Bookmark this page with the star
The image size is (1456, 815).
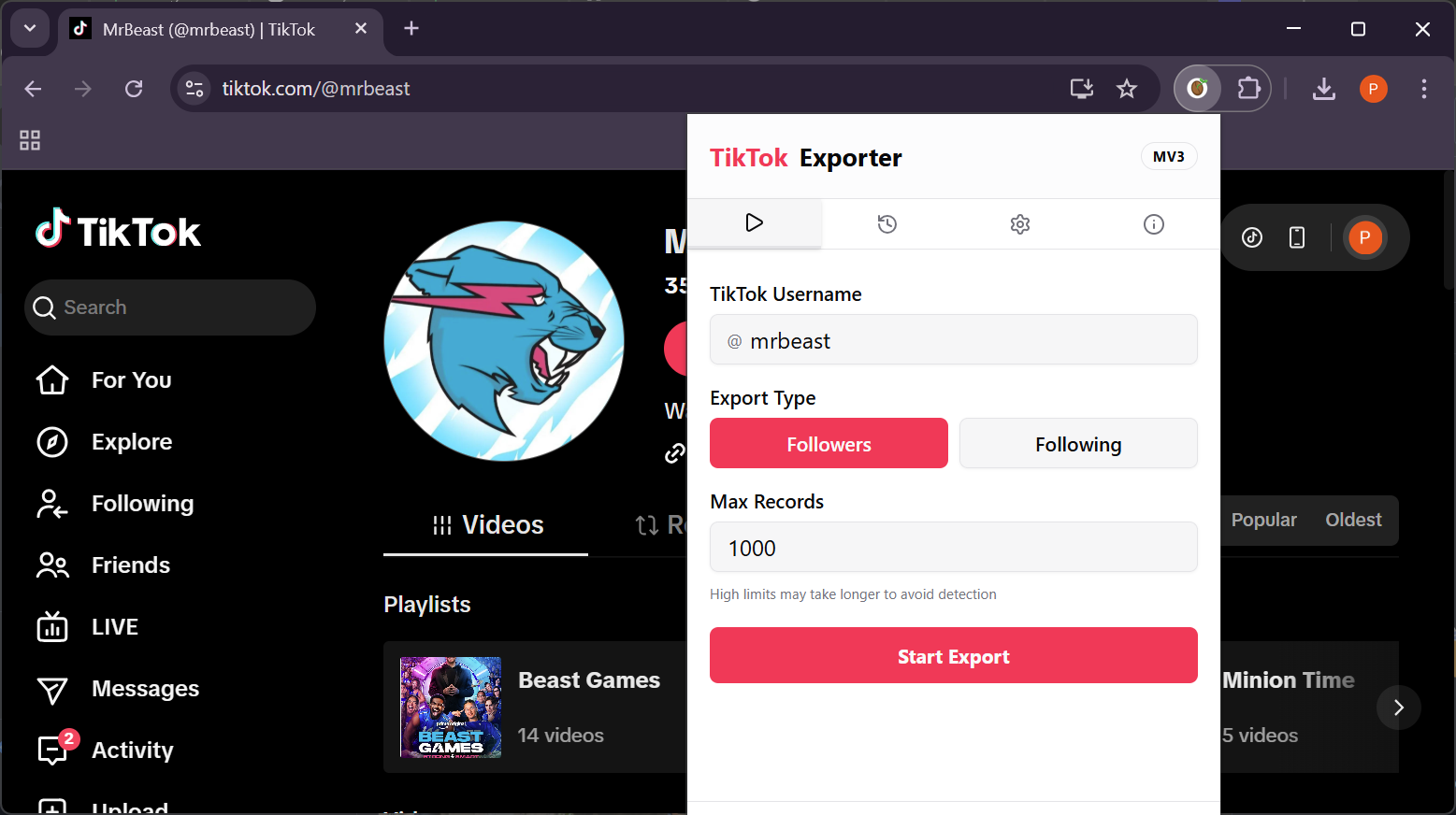click(1127, 89)
